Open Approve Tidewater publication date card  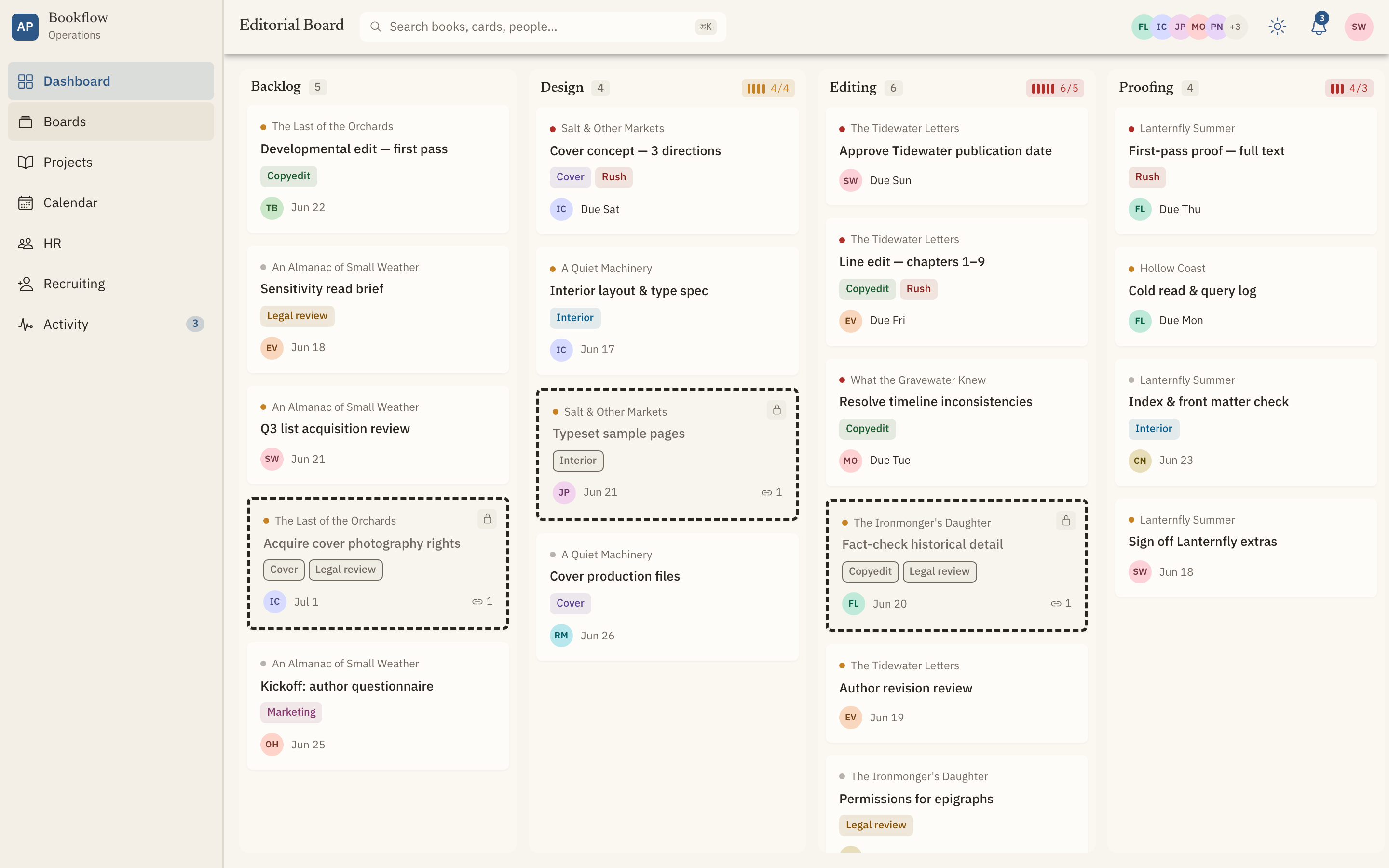click(x=956, y=156)
